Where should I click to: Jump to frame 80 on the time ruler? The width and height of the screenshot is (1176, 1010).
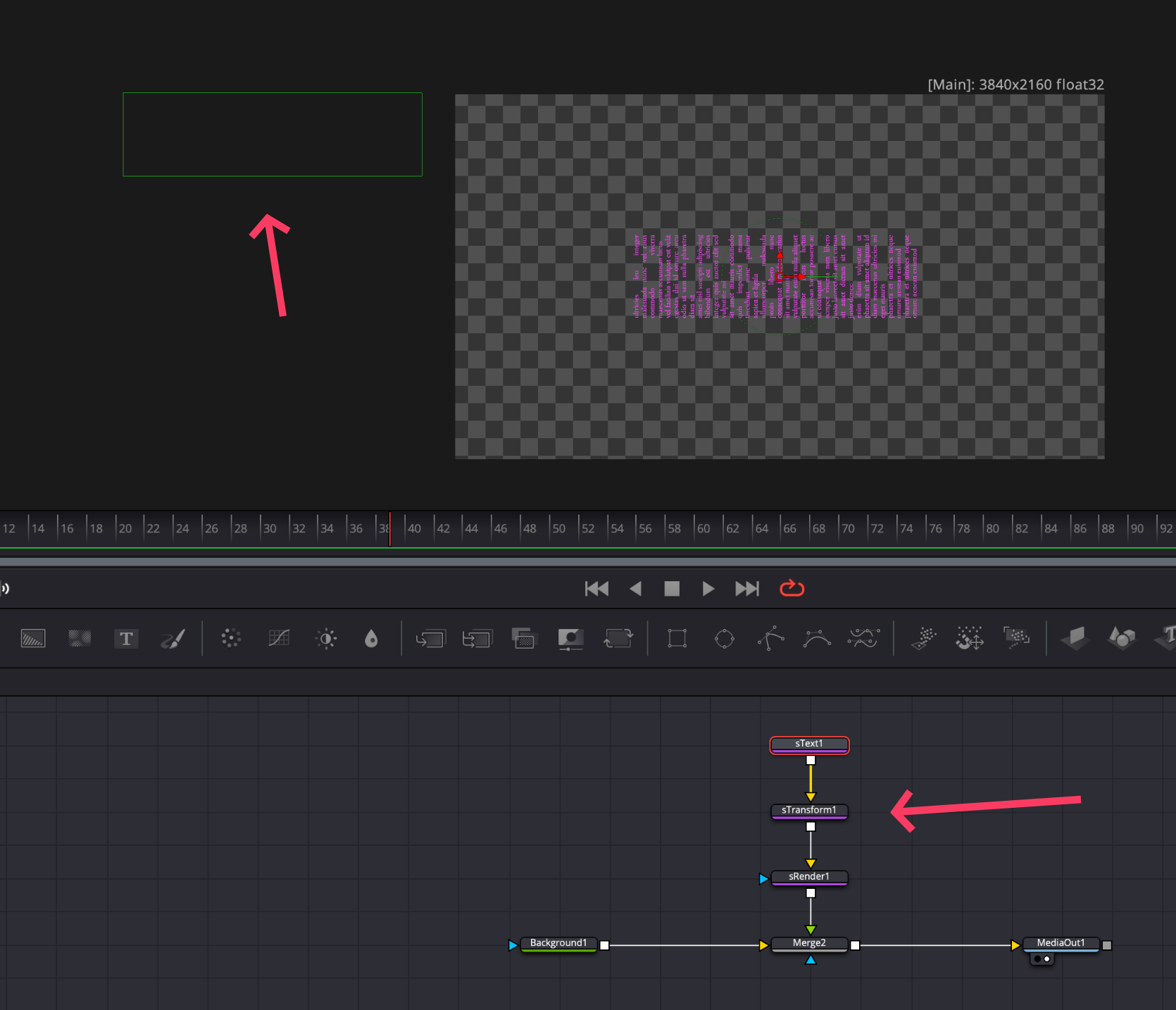point(993,528)
